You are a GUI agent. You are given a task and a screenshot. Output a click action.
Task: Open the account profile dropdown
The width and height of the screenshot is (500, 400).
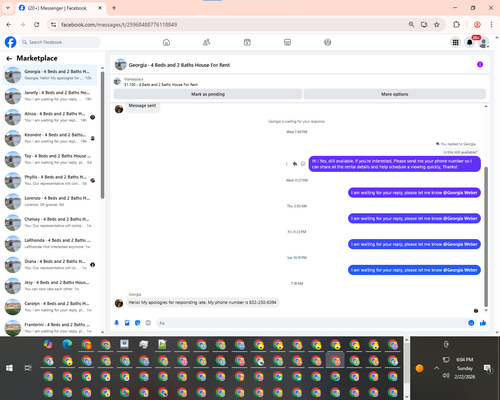tap(484, 43)
